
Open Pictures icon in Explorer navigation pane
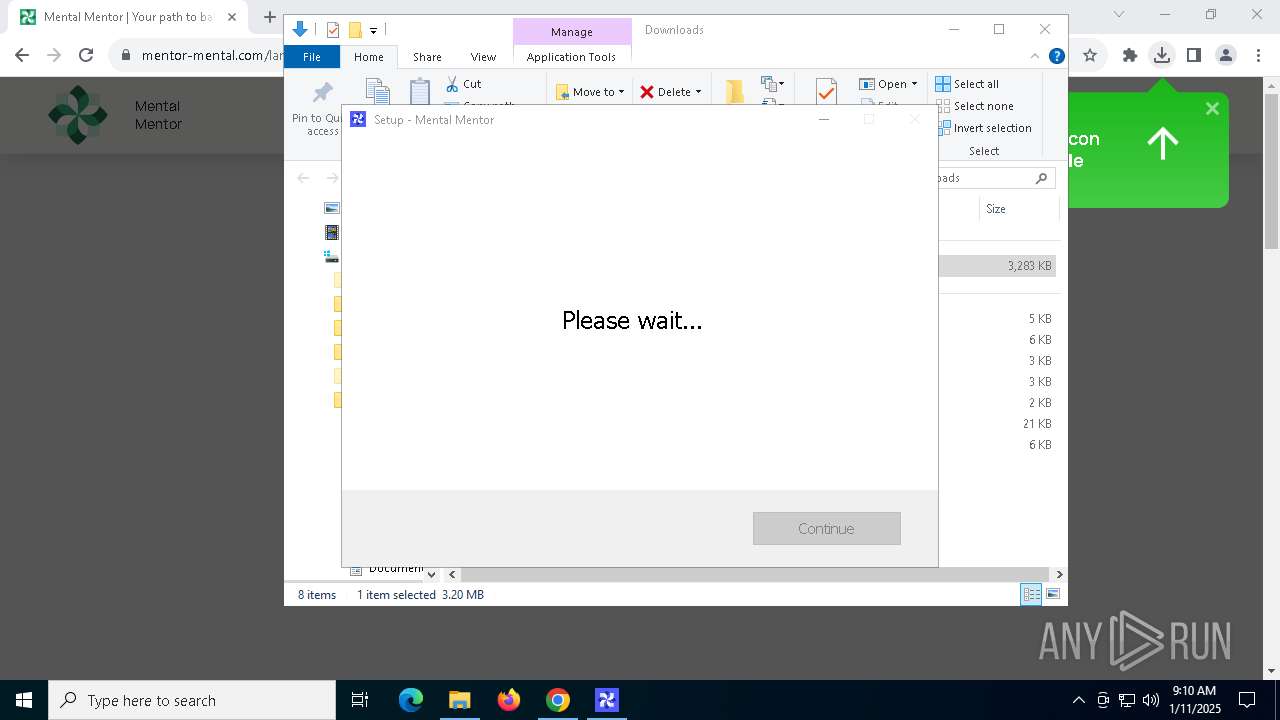pos(332,208)
